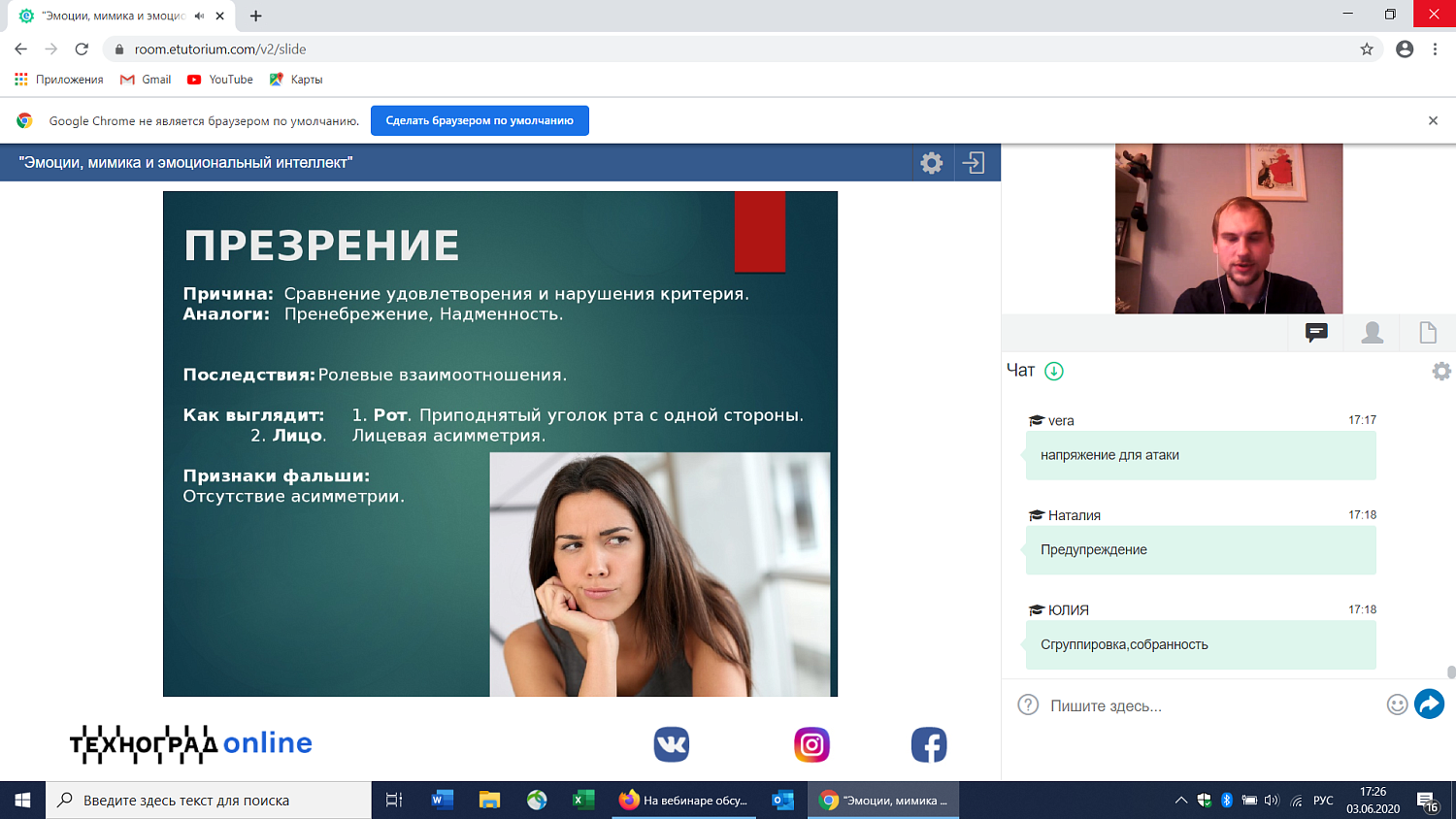Image resolution: width=1456 pixels, height=819 pixels.
Task: Open Word from the taskbar
Action: pyautogui.click(x=442, y=801)
